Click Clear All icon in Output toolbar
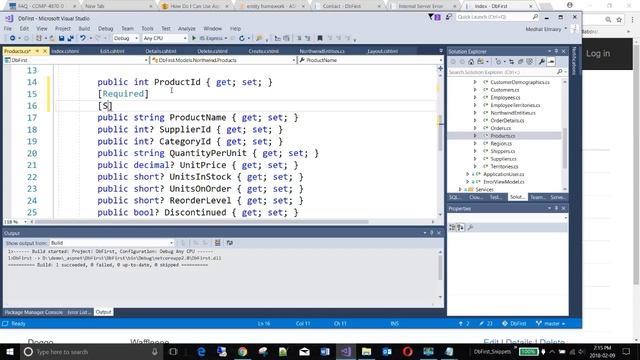The width and height of the screenshot is (640, 360). pos(218,243)
